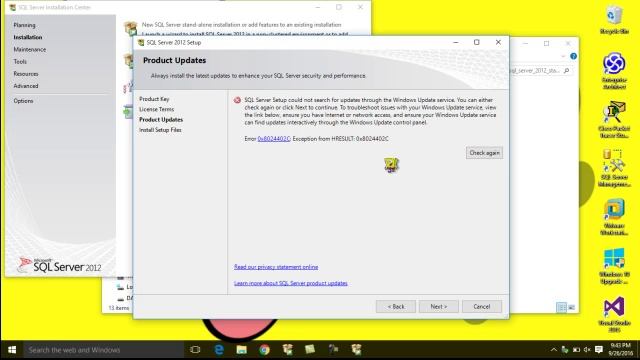Screen dimensions: 640x360
Task: Open Windows 10 Upgrade desktop shortcut
Action: point(614,265)
